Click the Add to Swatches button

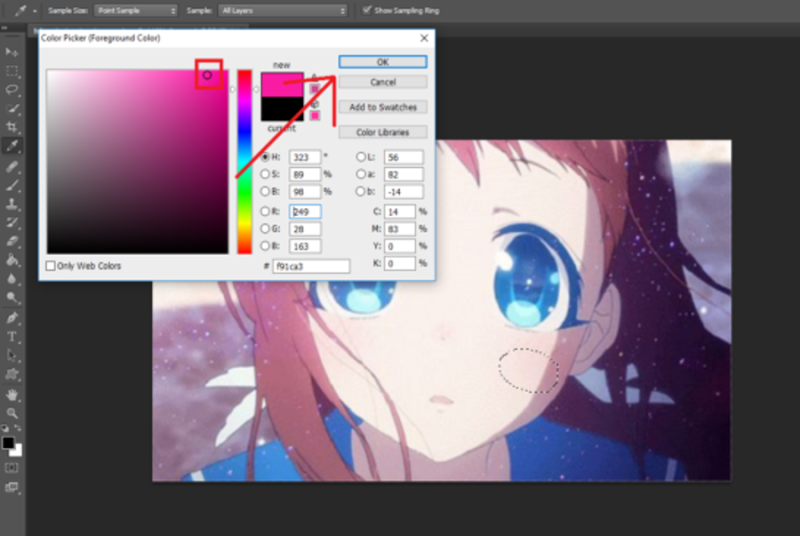383,107
